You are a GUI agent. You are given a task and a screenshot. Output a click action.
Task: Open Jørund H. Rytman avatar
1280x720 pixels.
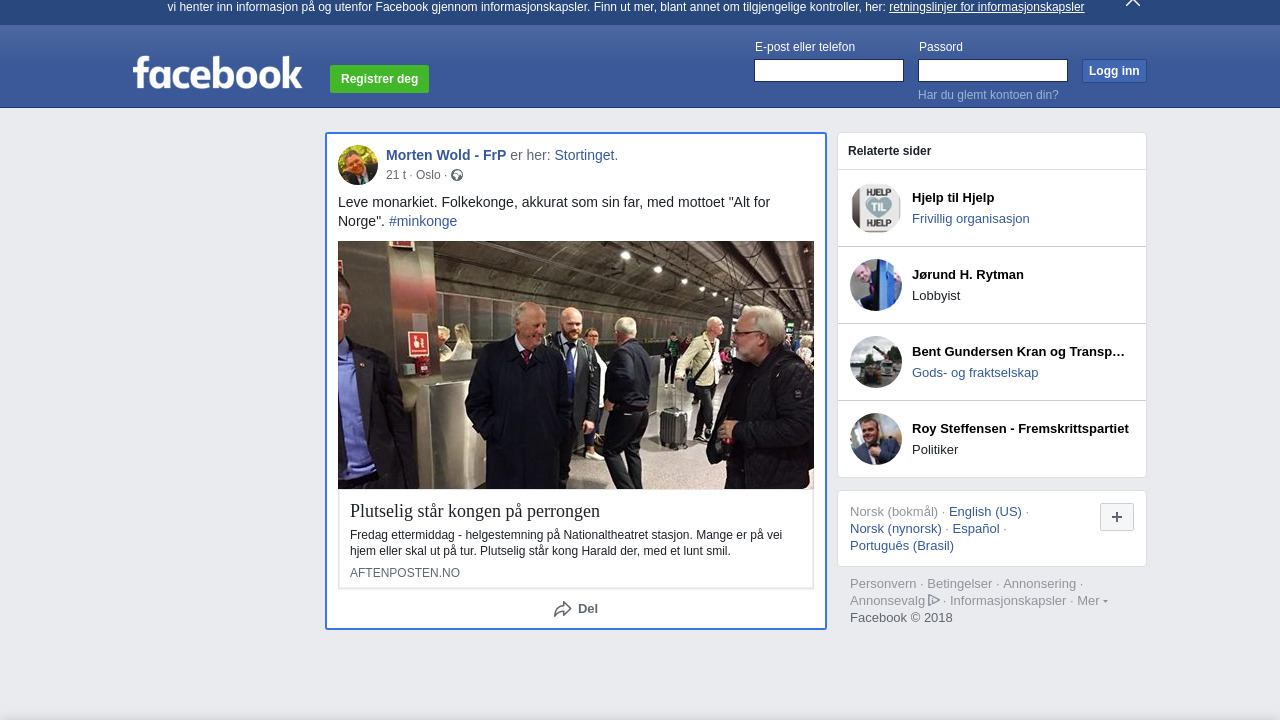[x=876, y=285]
